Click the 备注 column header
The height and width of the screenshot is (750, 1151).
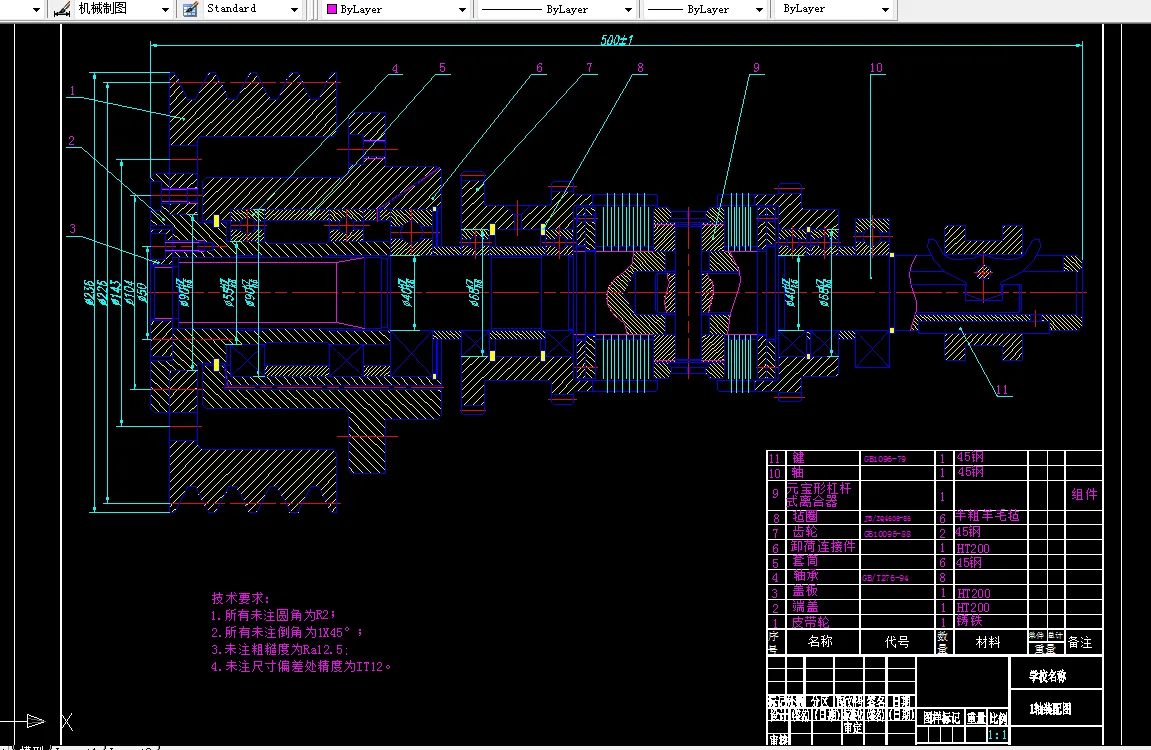(1080, 643)
